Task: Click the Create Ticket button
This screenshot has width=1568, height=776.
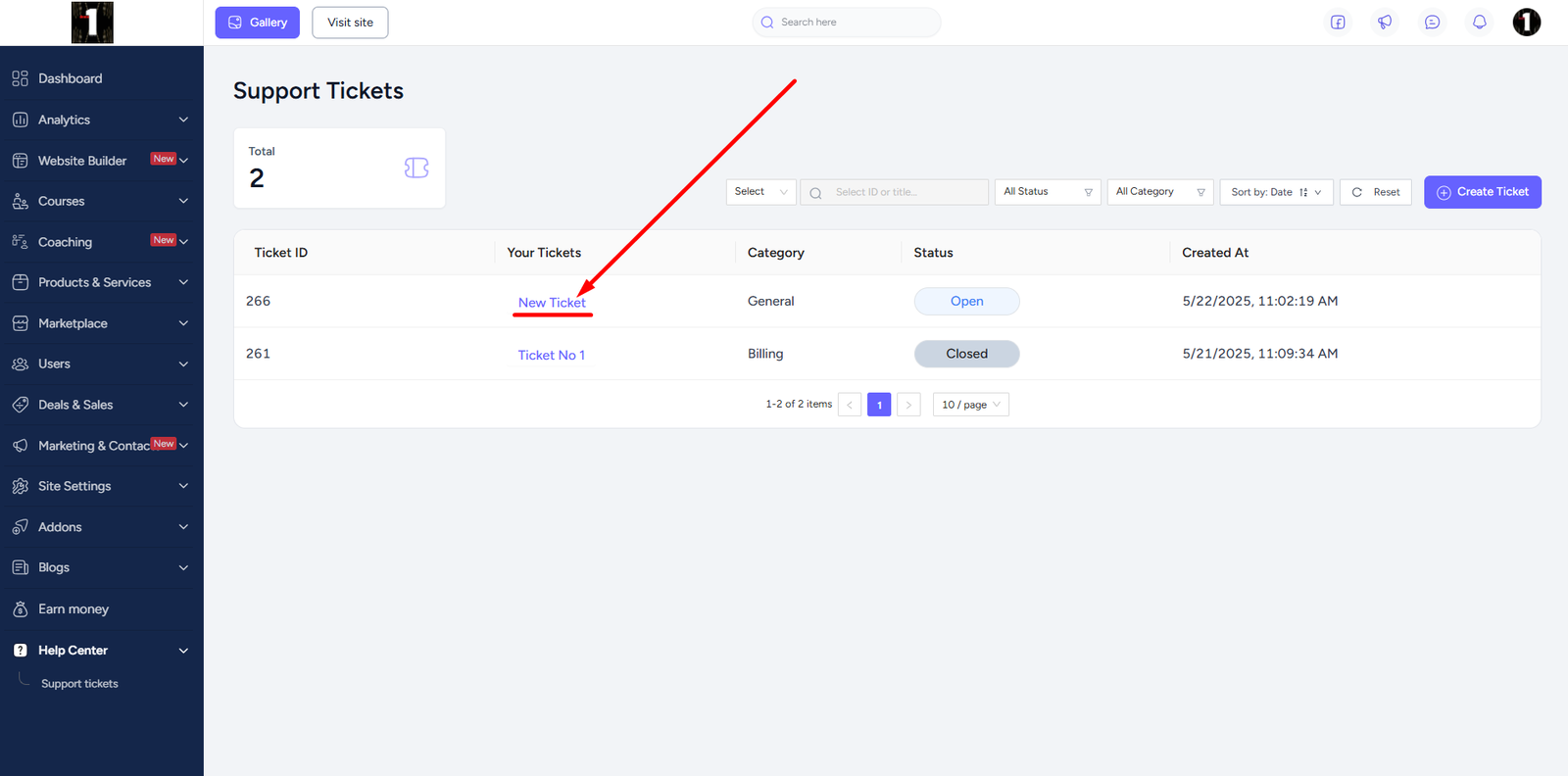Action: [1482, 192]
